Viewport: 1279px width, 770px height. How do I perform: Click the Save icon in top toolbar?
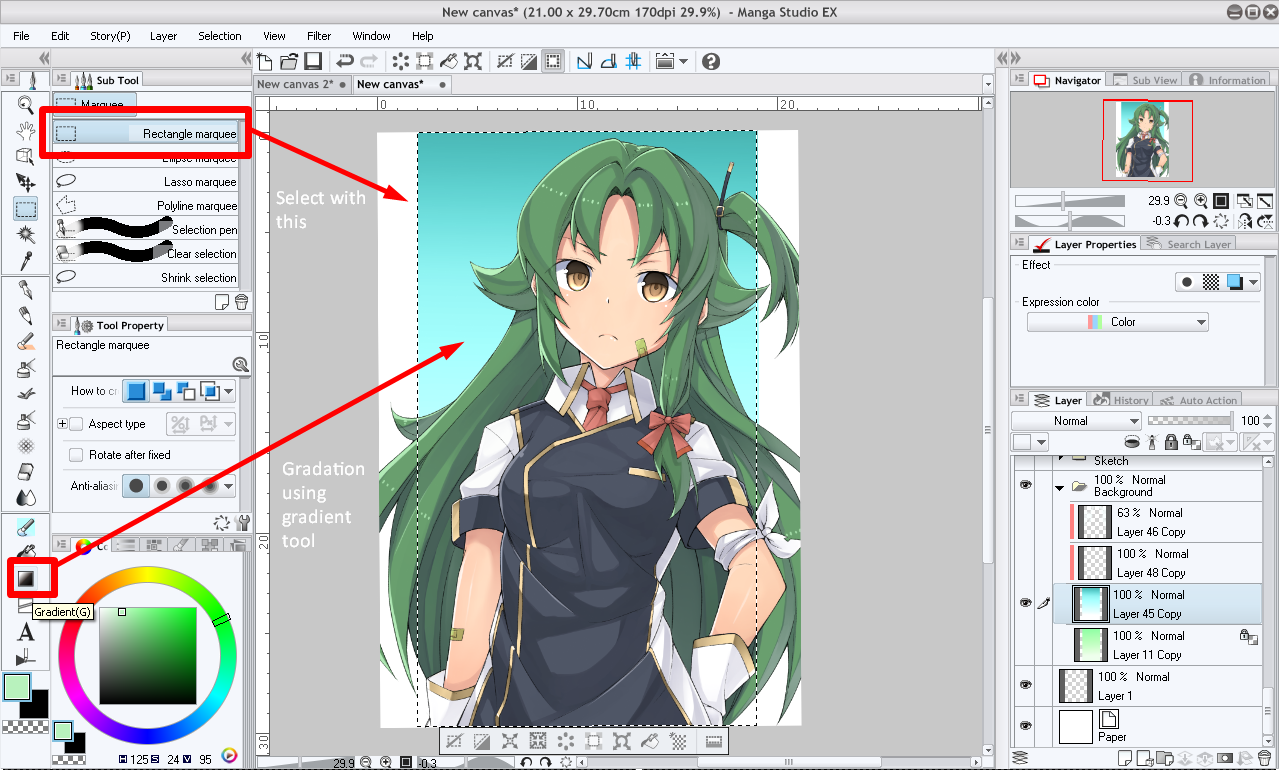[x=313, y=61]
